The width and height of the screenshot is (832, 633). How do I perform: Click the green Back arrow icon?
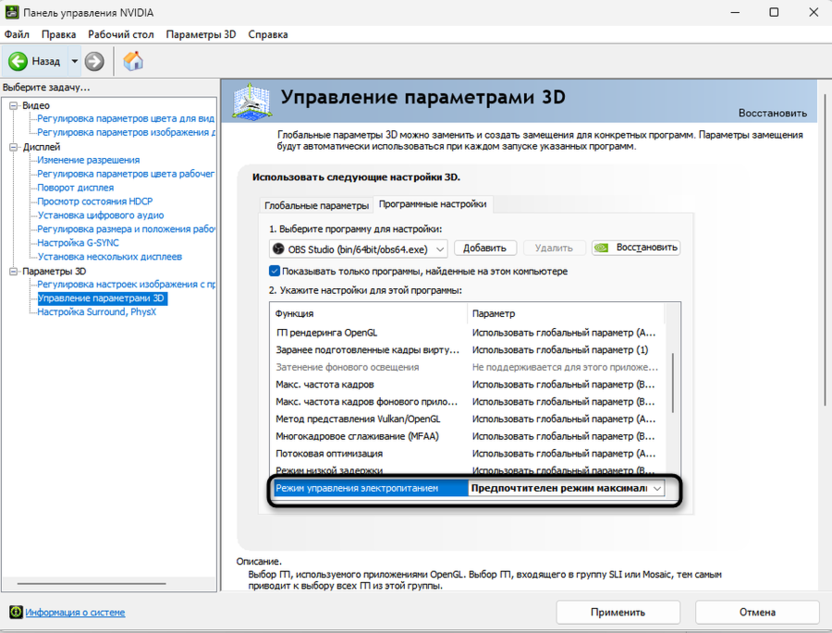click(x=18, y=62)
